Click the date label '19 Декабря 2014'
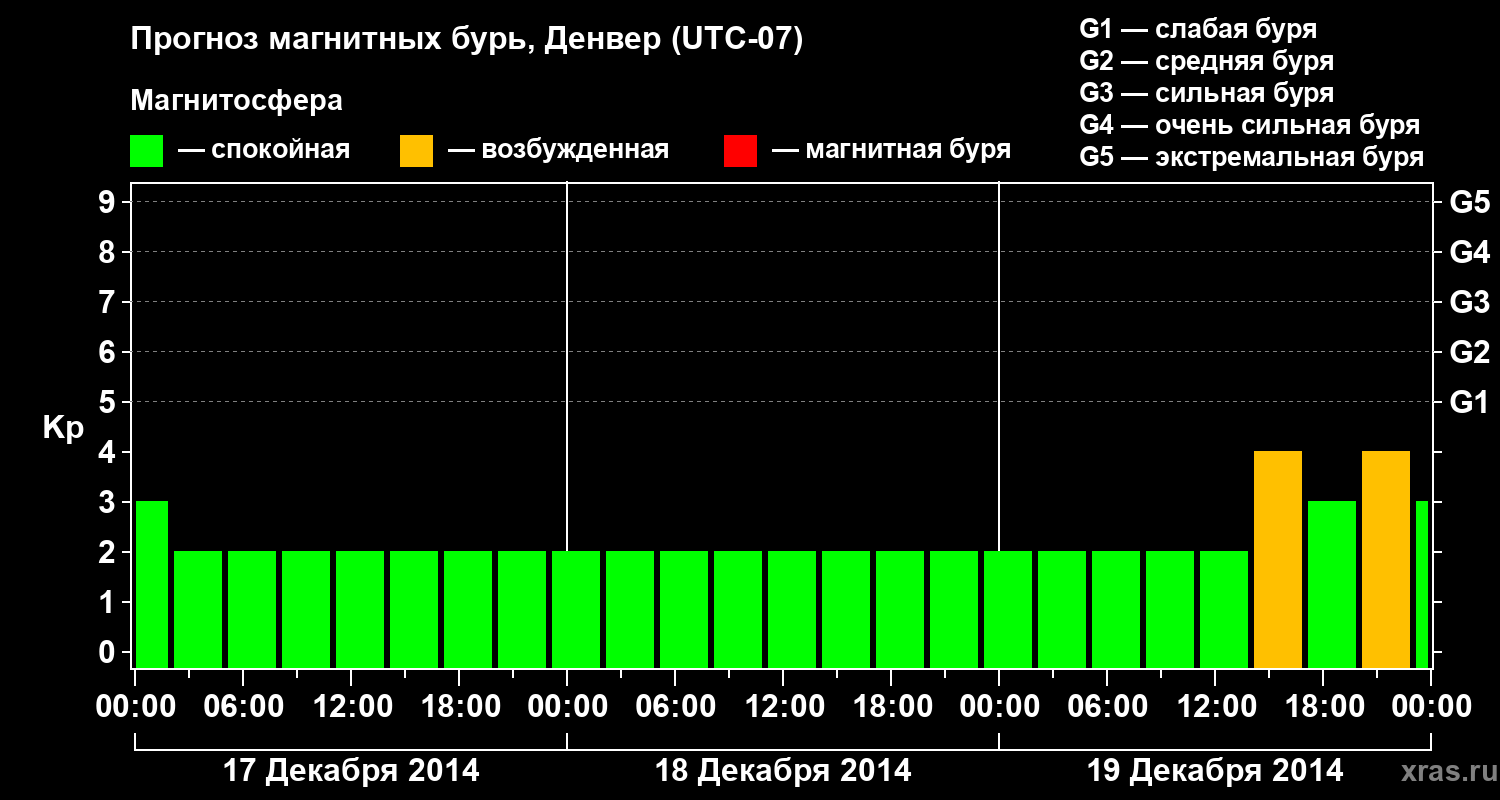The width and height of the screenshot is (1500, 800). coord(1215,771)
